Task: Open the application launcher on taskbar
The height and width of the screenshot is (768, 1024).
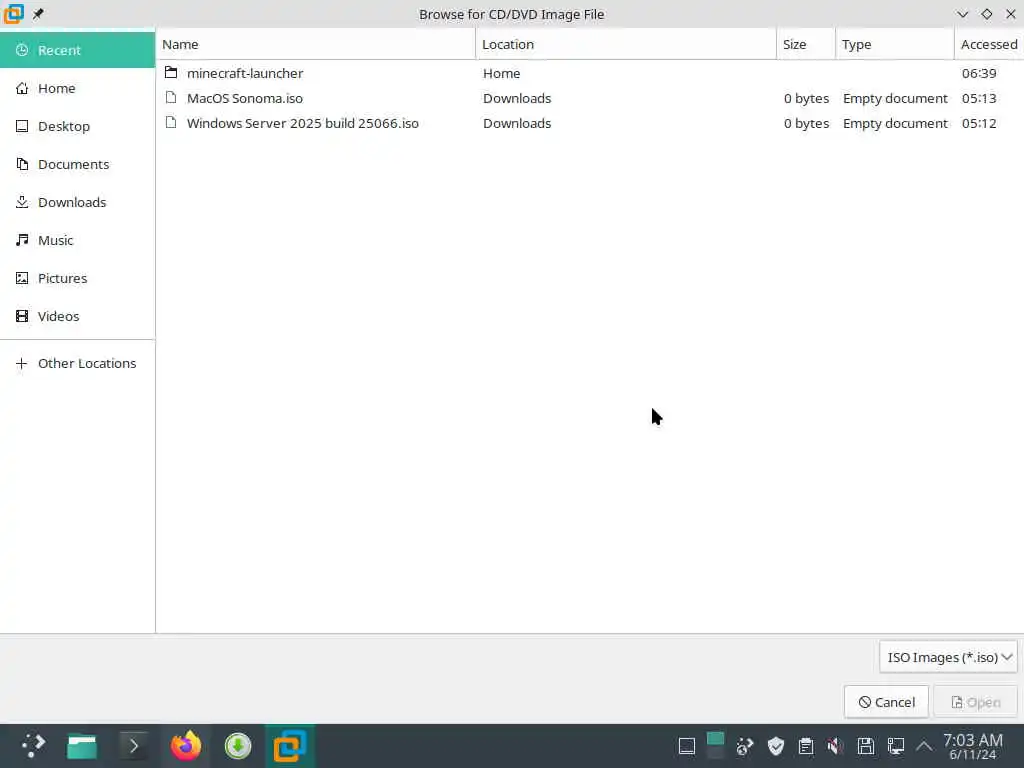Action: [33, 746]
